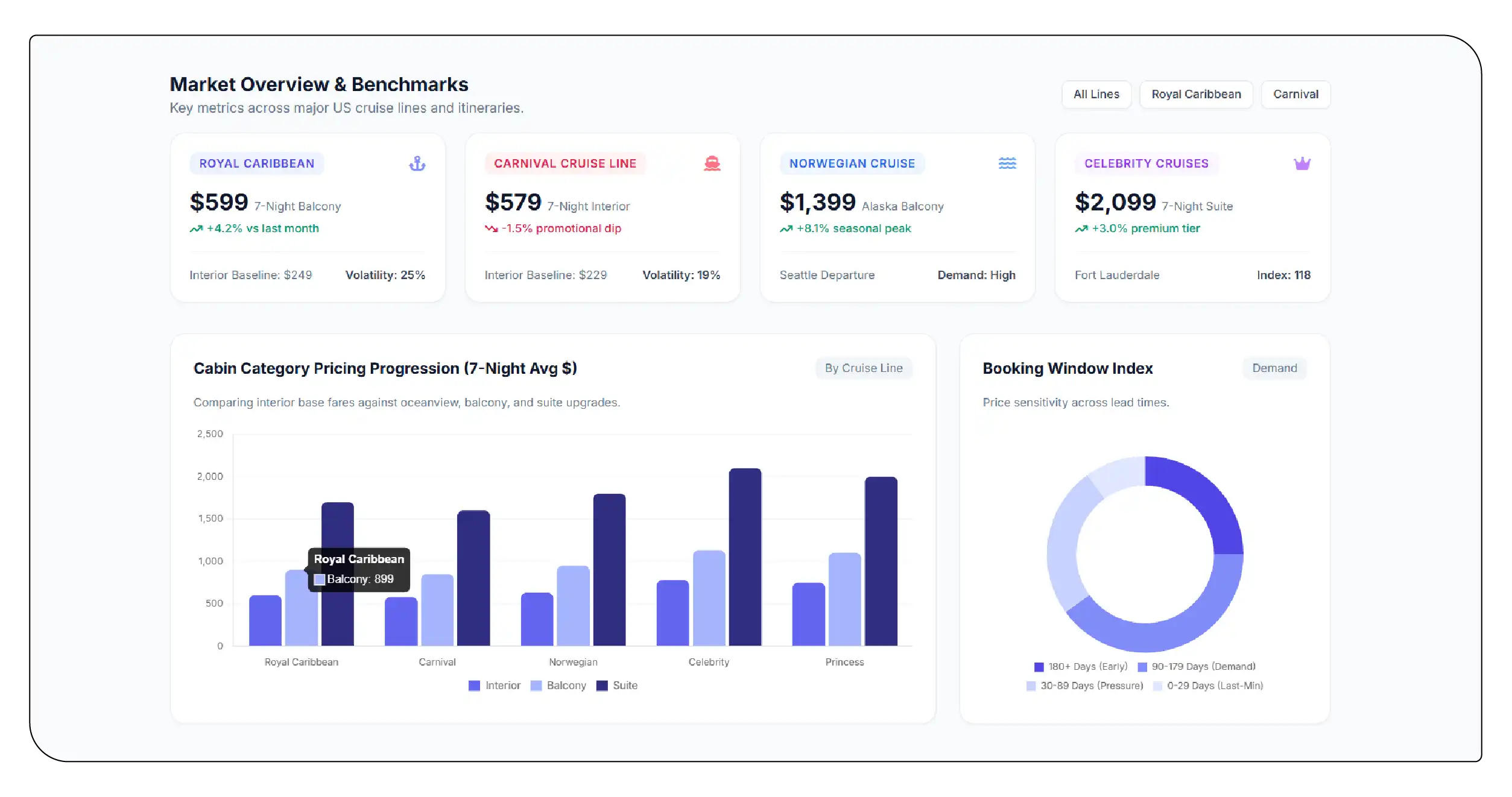This screenshot has width=1512, height=797.
Task: Click the Norwegian Suite bar
Action: [609, 570]
